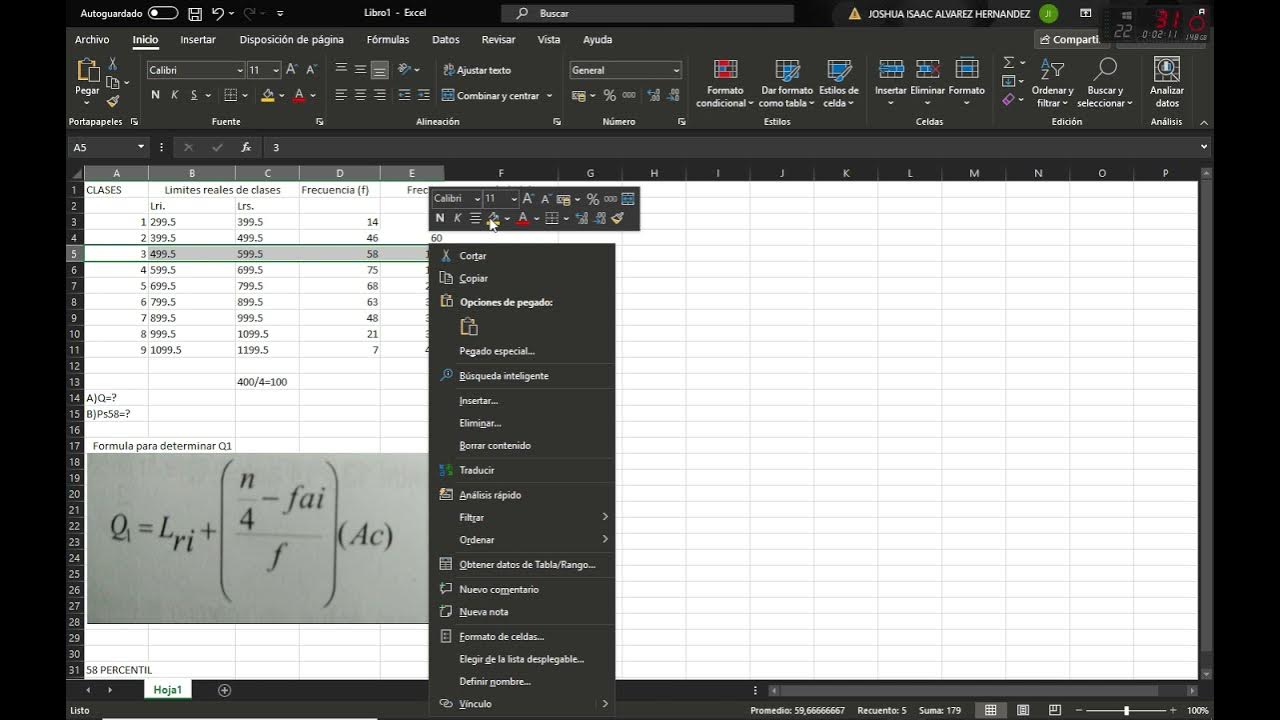Click the Formato cells icon in Celdas group
The width and height of the screenshot is (1280, 720).
coord(967,70)
